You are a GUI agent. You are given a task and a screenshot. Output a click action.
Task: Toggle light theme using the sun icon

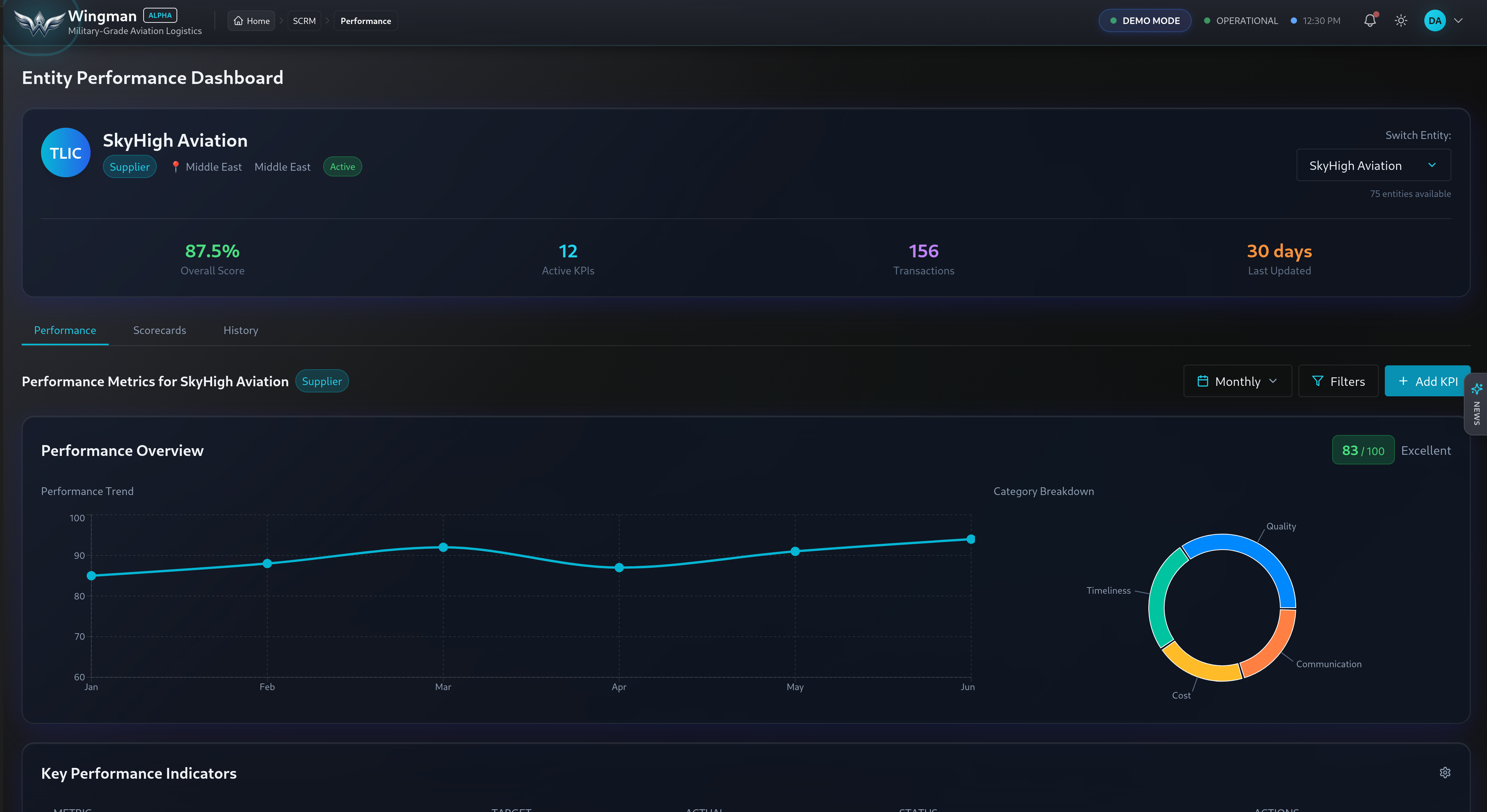[x=1401, y=20]
